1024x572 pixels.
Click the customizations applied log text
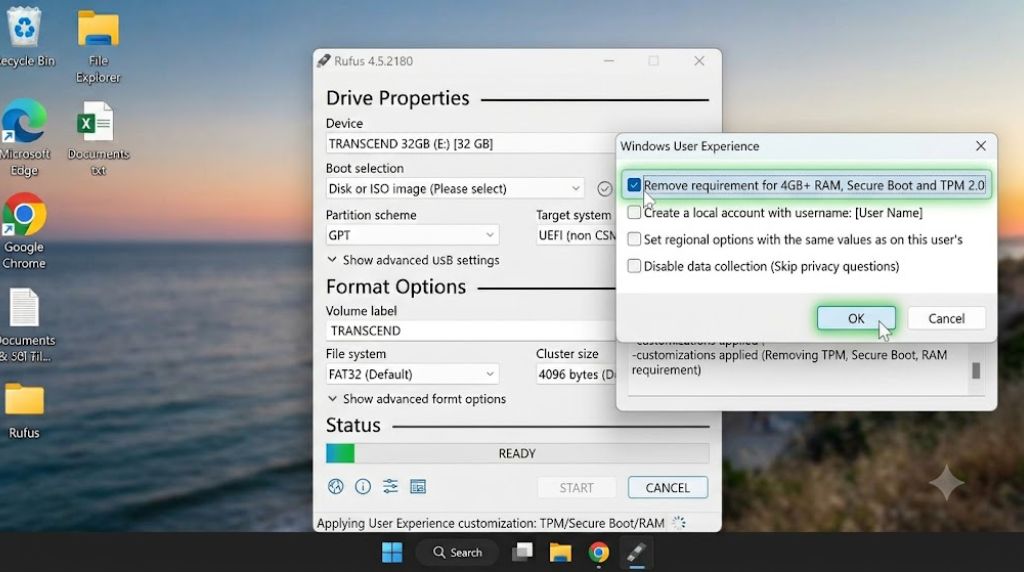790,362
